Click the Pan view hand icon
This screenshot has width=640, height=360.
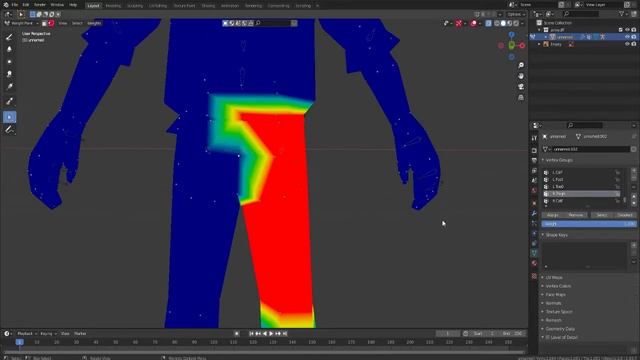point(521,76)
